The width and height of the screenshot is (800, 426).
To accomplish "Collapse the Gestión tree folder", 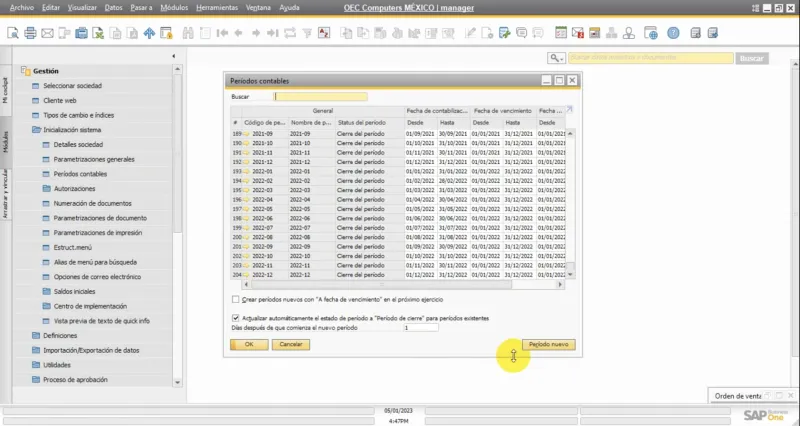I will (26, 71).
